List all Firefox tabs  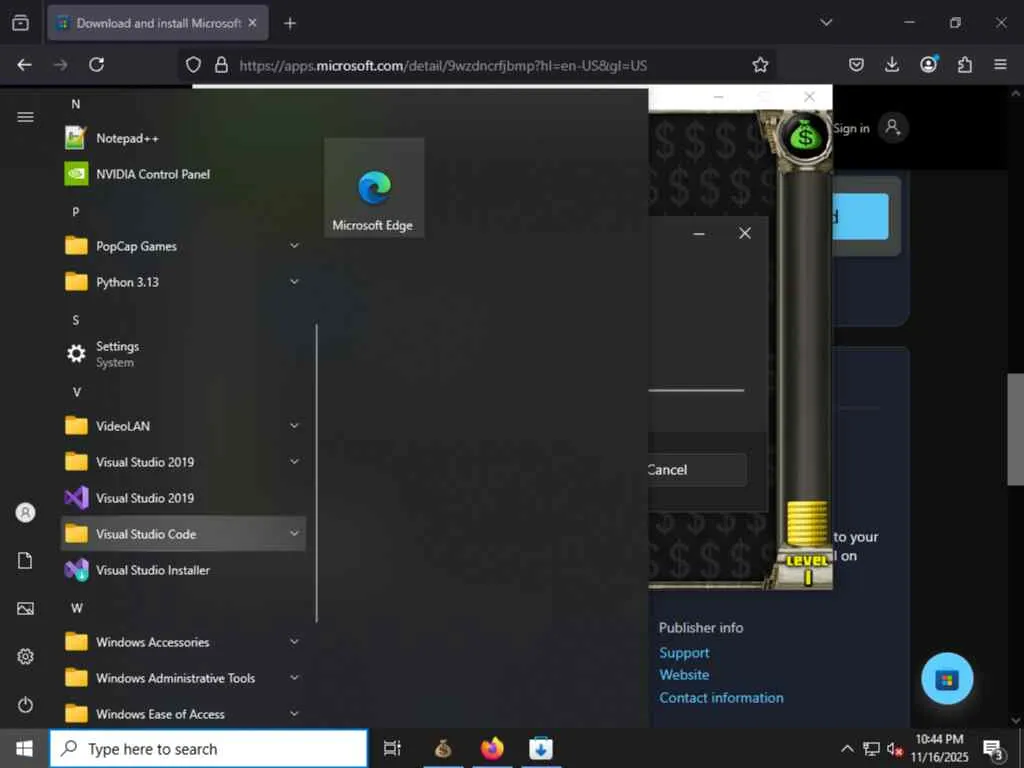tap(826, 23)
